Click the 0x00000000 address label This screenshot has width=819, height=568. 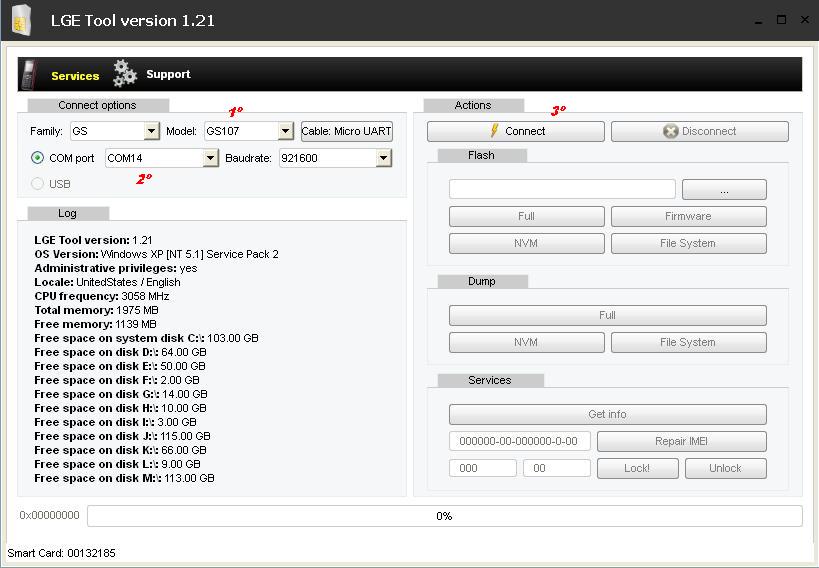(50, 516)
